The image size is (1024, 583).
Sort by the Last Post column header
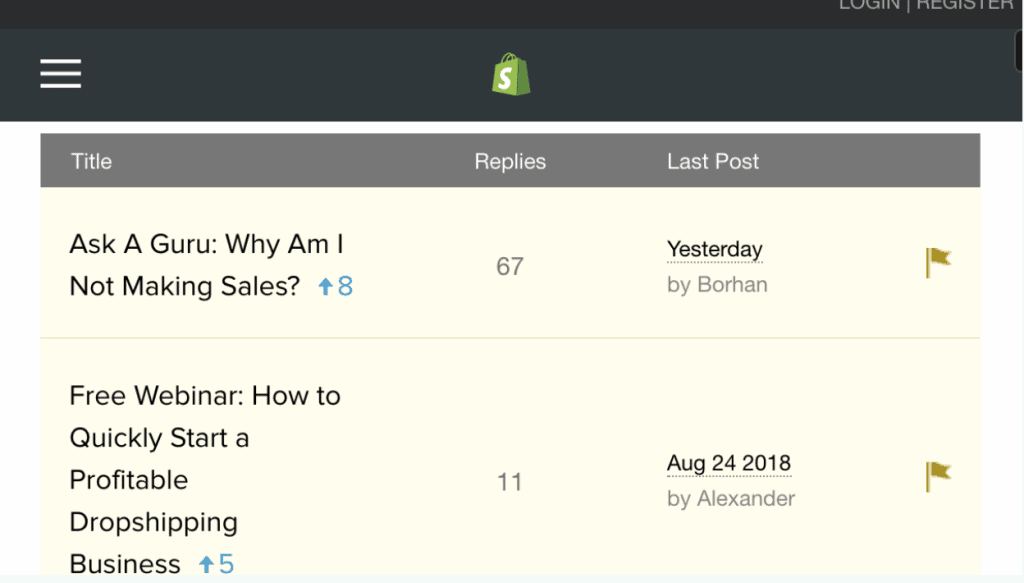tap(713, 161)
